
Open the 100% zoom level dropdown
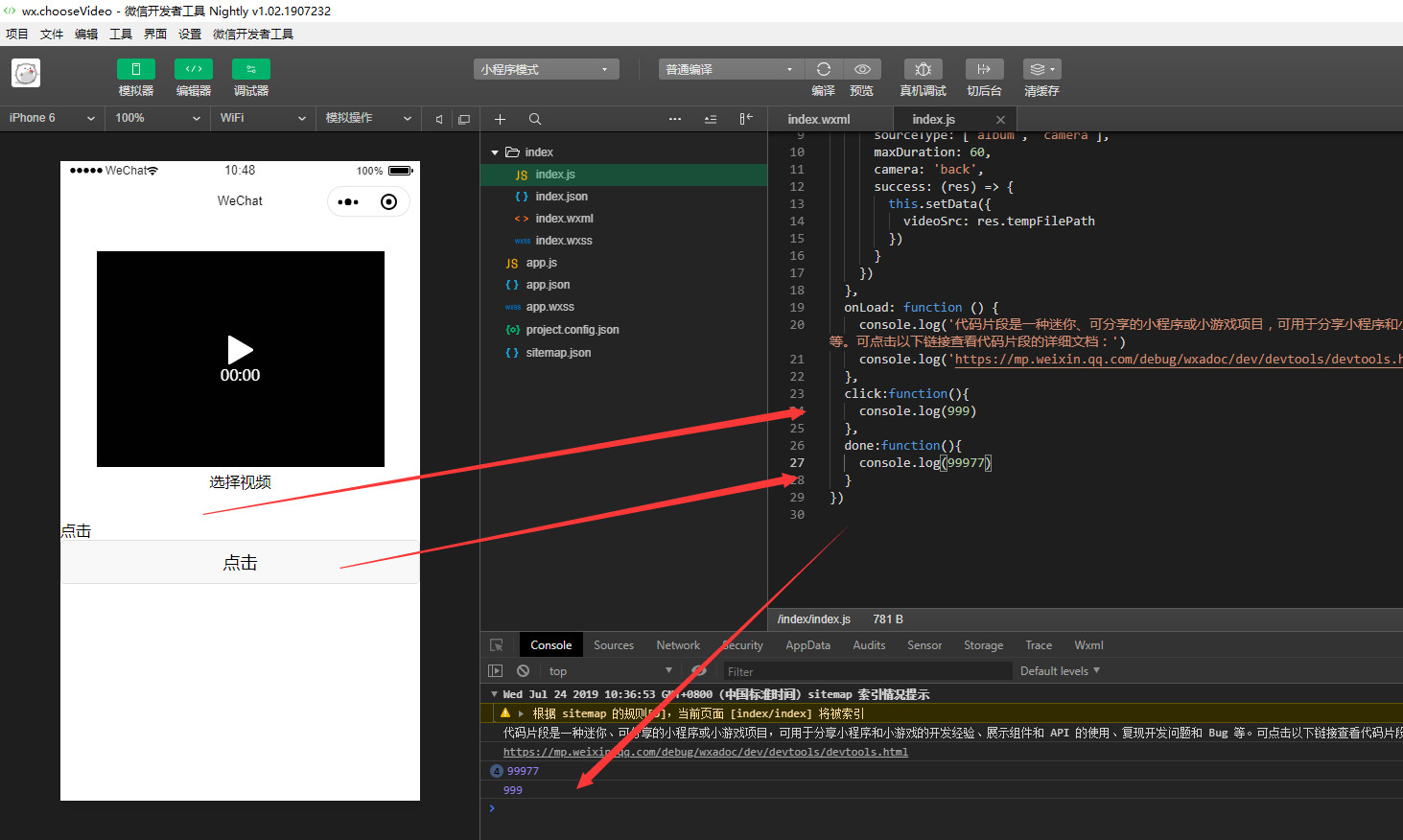(x=158, y=118)
